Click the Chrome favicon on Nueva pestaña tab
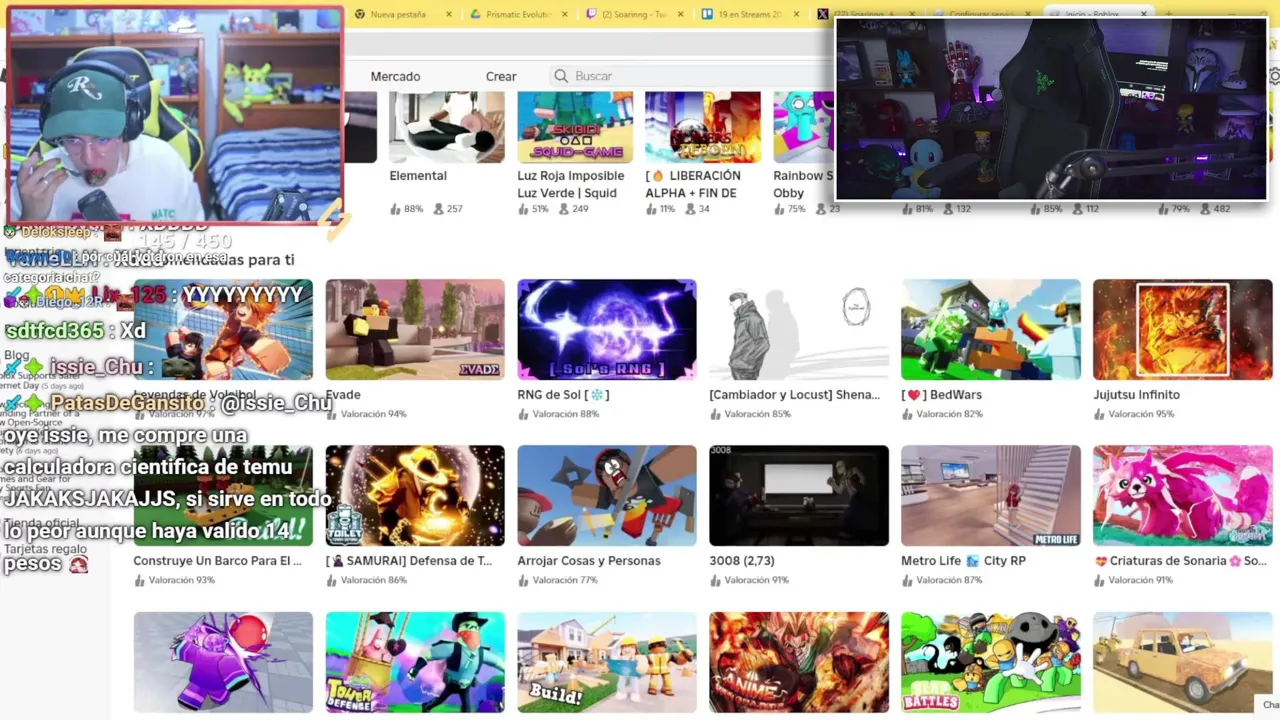Image resolution: width=1280 pixels, height=720 pixels. (x=360, y=14)
